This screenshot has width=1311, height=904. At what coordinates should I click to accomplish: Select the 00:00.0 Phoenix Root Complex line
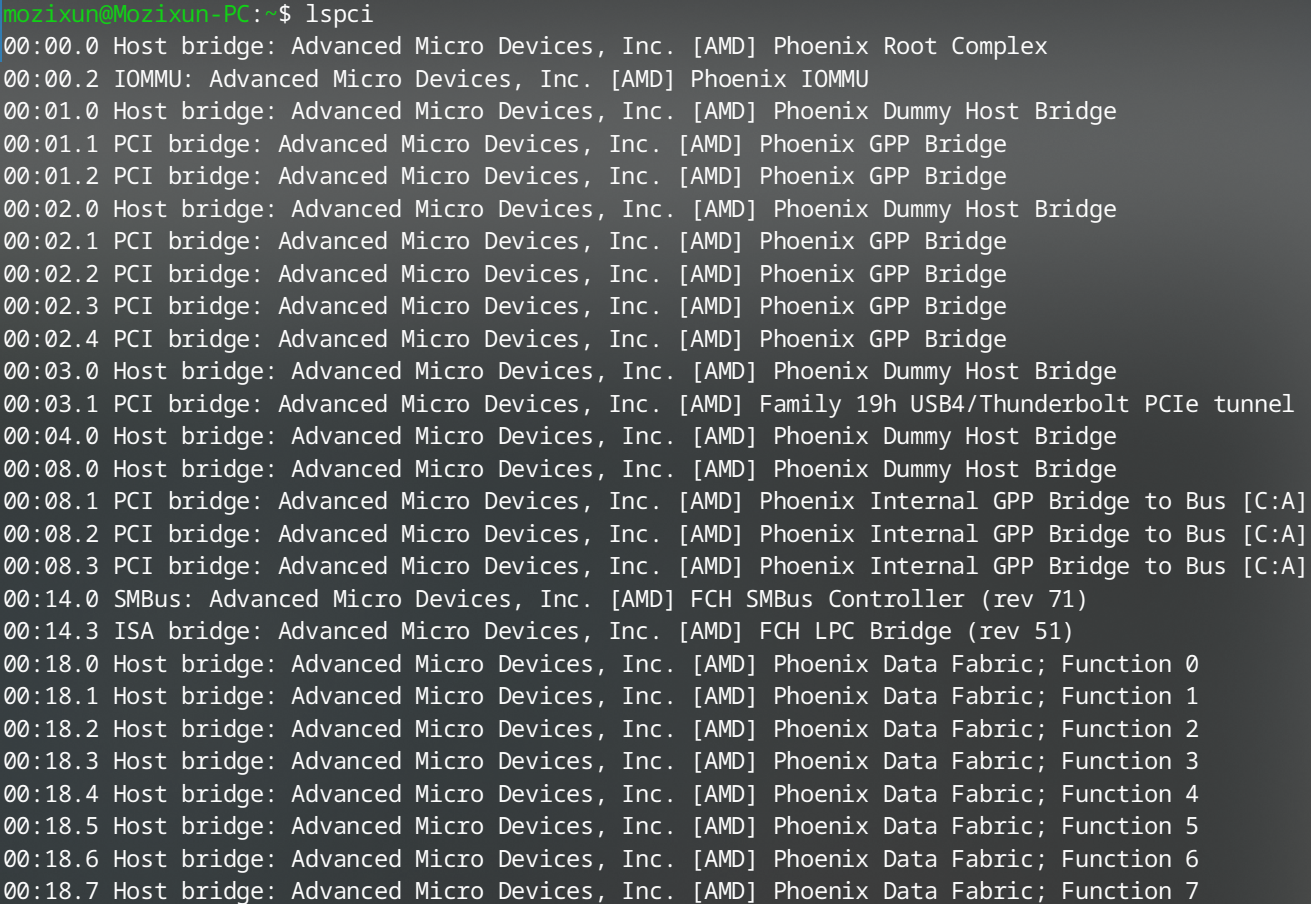tap(525, 46)
